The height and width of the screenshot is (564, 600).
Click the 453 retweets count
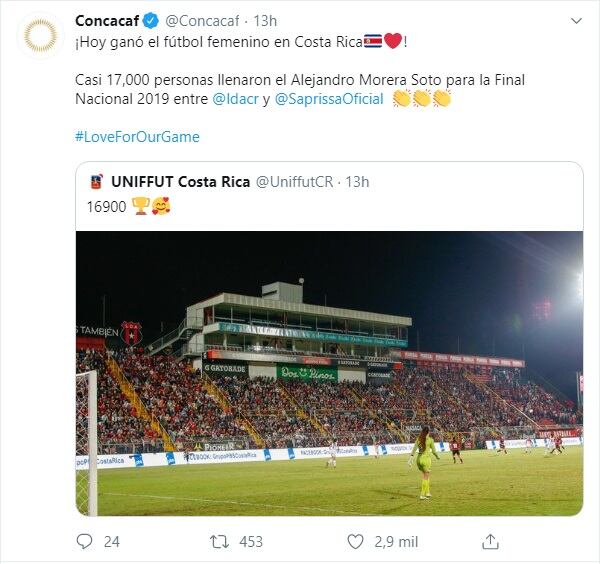[251, 541]
